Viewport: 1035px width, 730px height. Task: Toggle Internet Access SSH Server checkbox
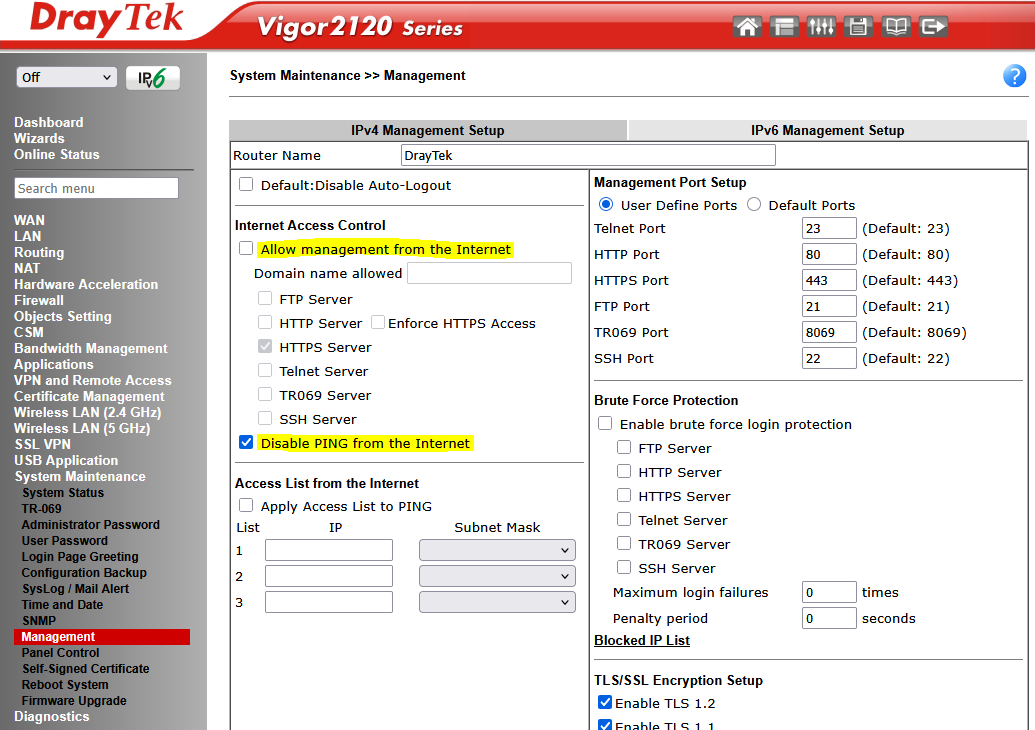pyautogui.click(x=265, y=418)
